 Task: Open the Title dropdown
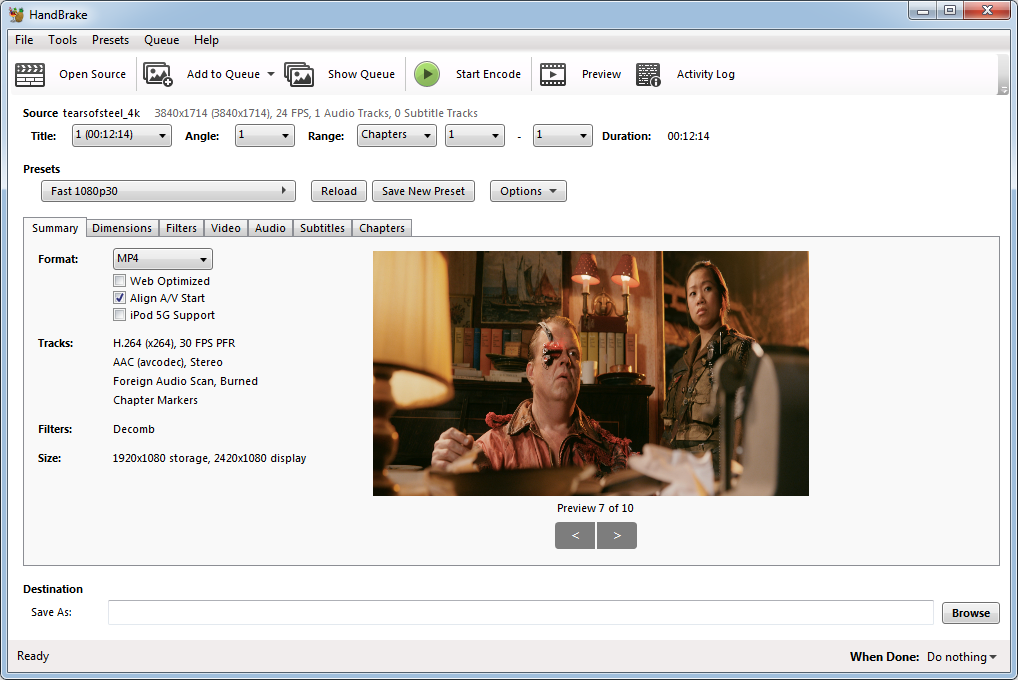pos(121,136)
